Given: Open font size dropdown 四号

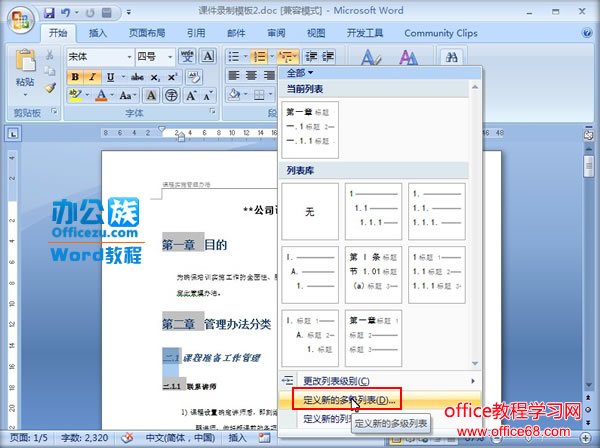Looking at the screenshot, I should click(170, 57).
